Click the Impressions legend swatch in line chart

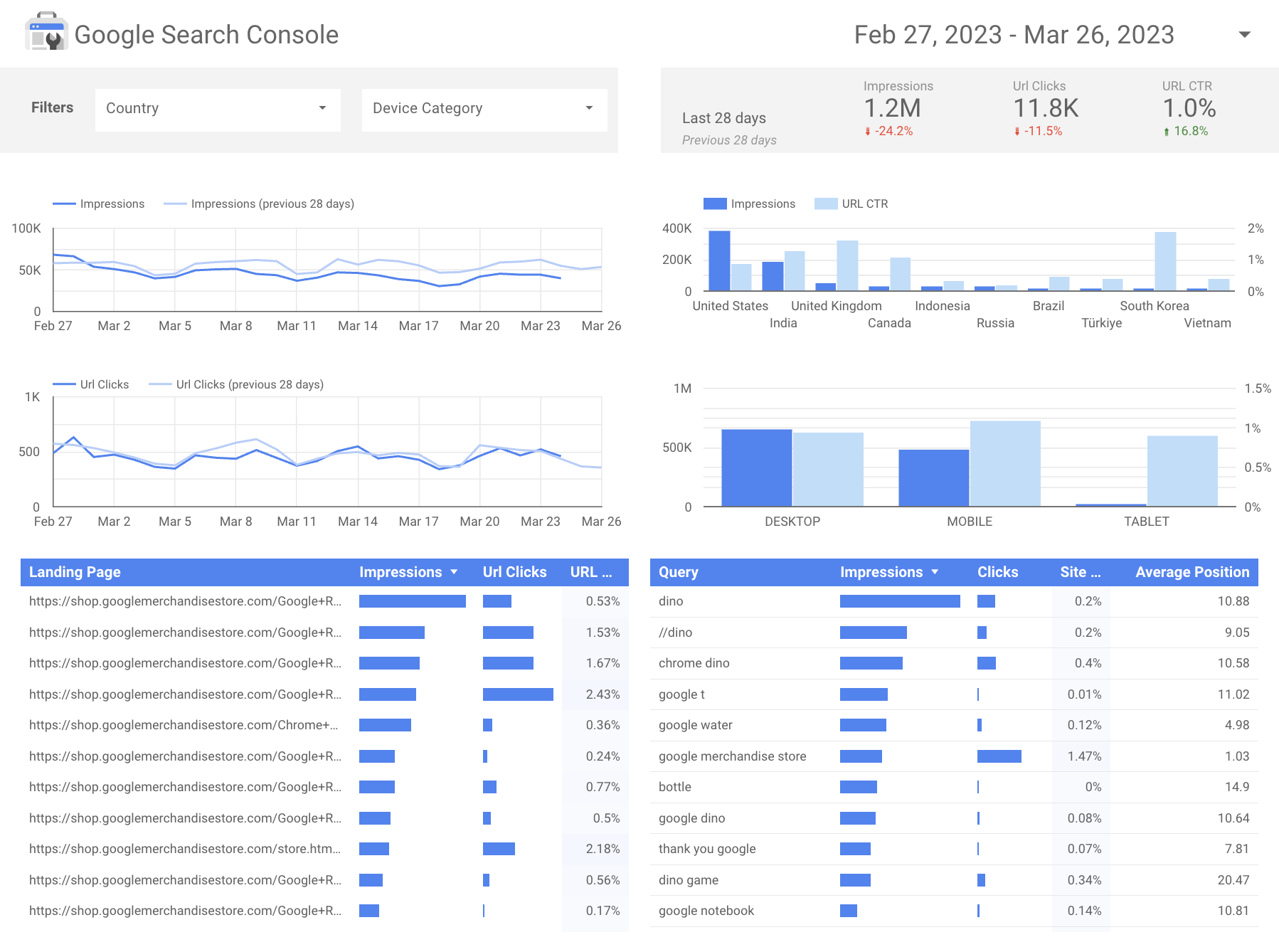64,204
